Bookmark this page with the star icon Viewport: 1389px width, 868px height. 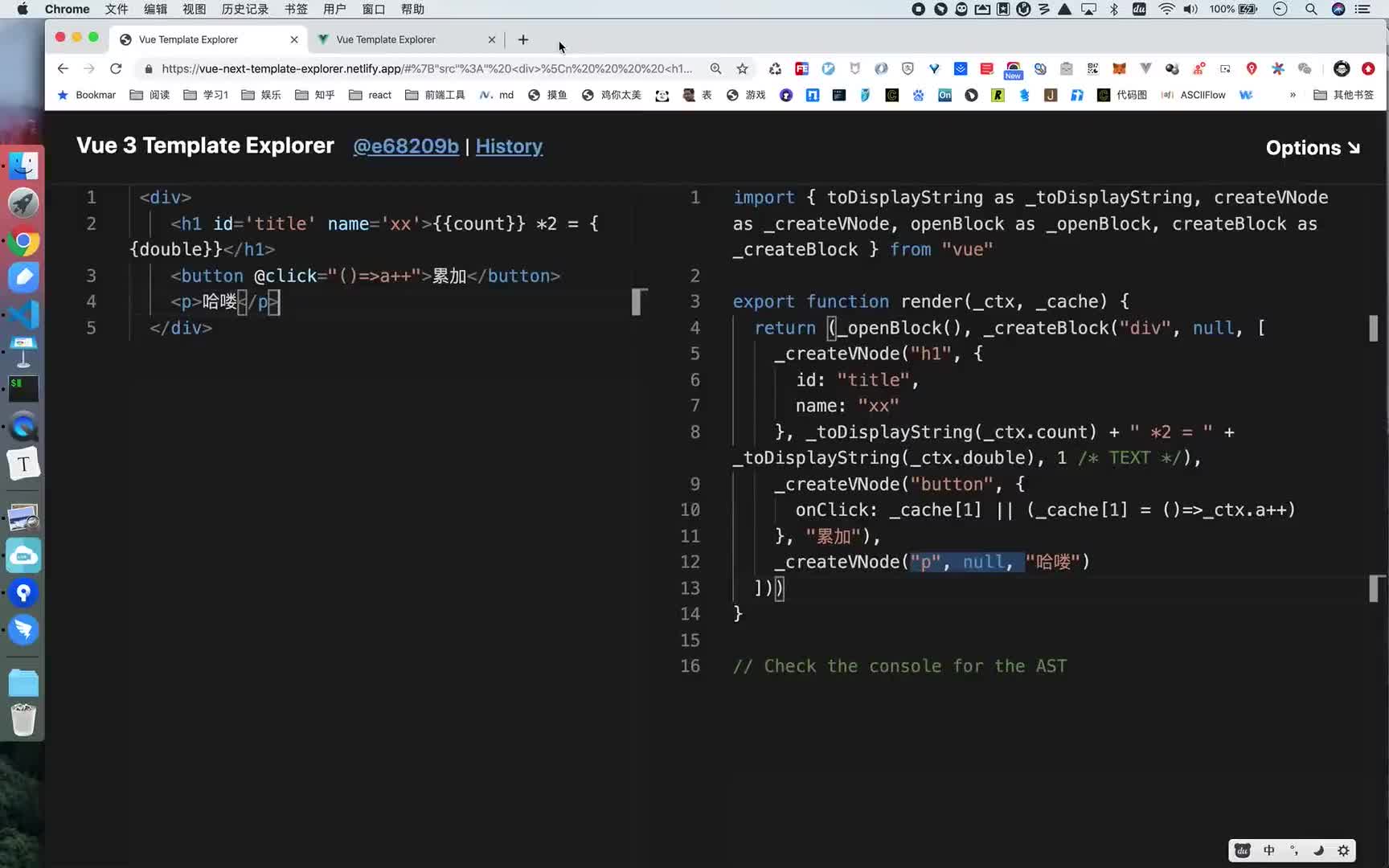(x=742, y=68)
